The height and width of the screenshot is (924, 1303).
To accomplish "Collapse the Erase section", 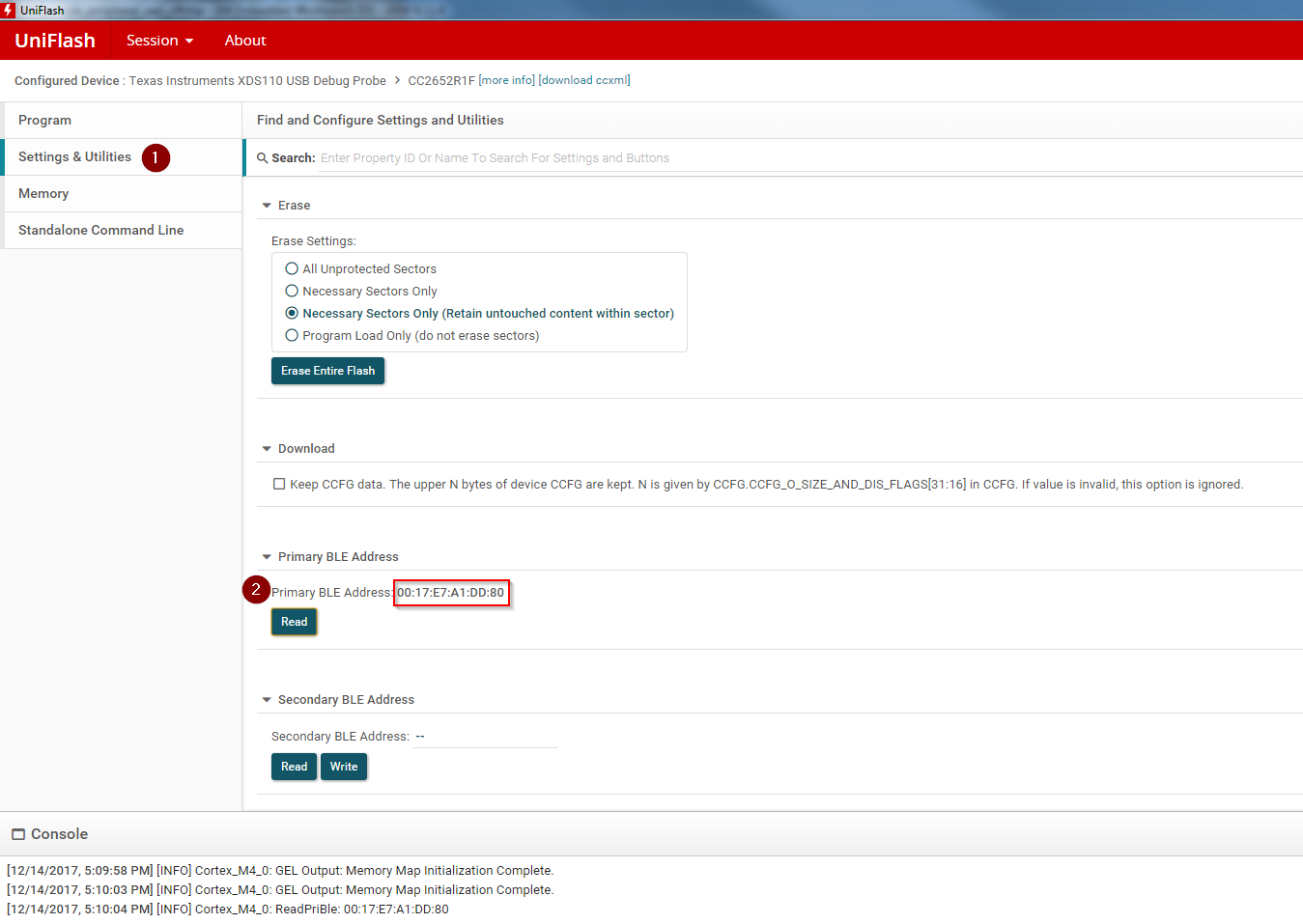I will (267, 206).
